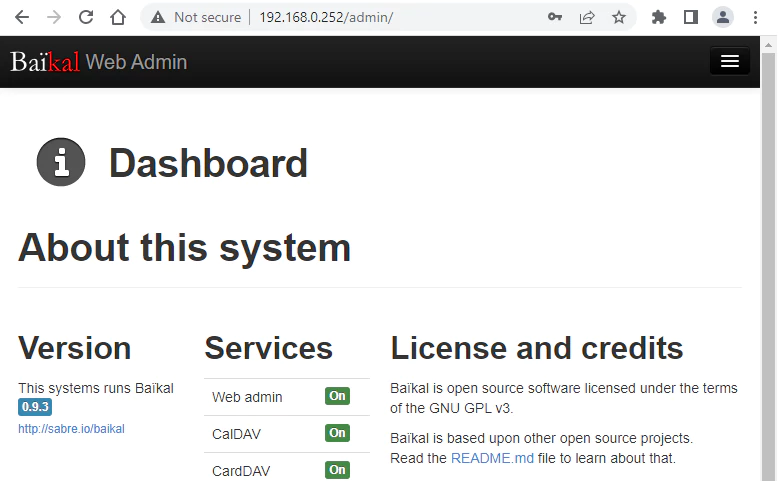Click the Not secure warning icon
The width and height of the screenshot is (778, 481).
[x=158, y=17]
